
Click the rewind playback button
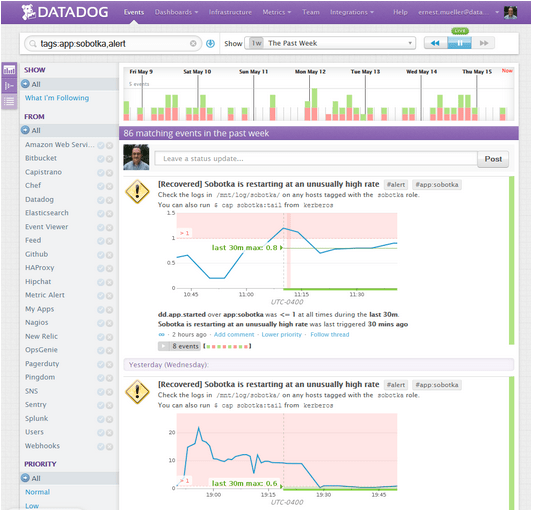pyautogui.click(x=435, y=43)
